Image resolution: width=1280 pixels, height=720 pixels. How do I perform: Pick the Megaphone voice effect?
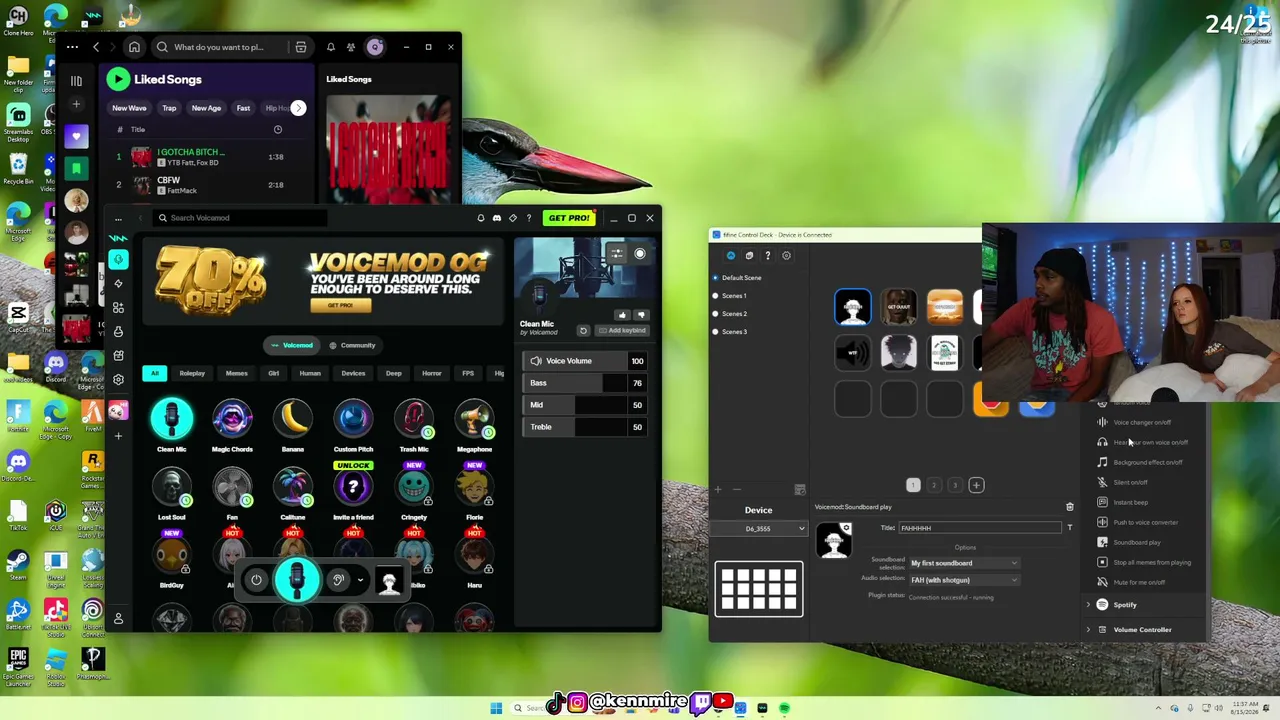coord(474,420)
